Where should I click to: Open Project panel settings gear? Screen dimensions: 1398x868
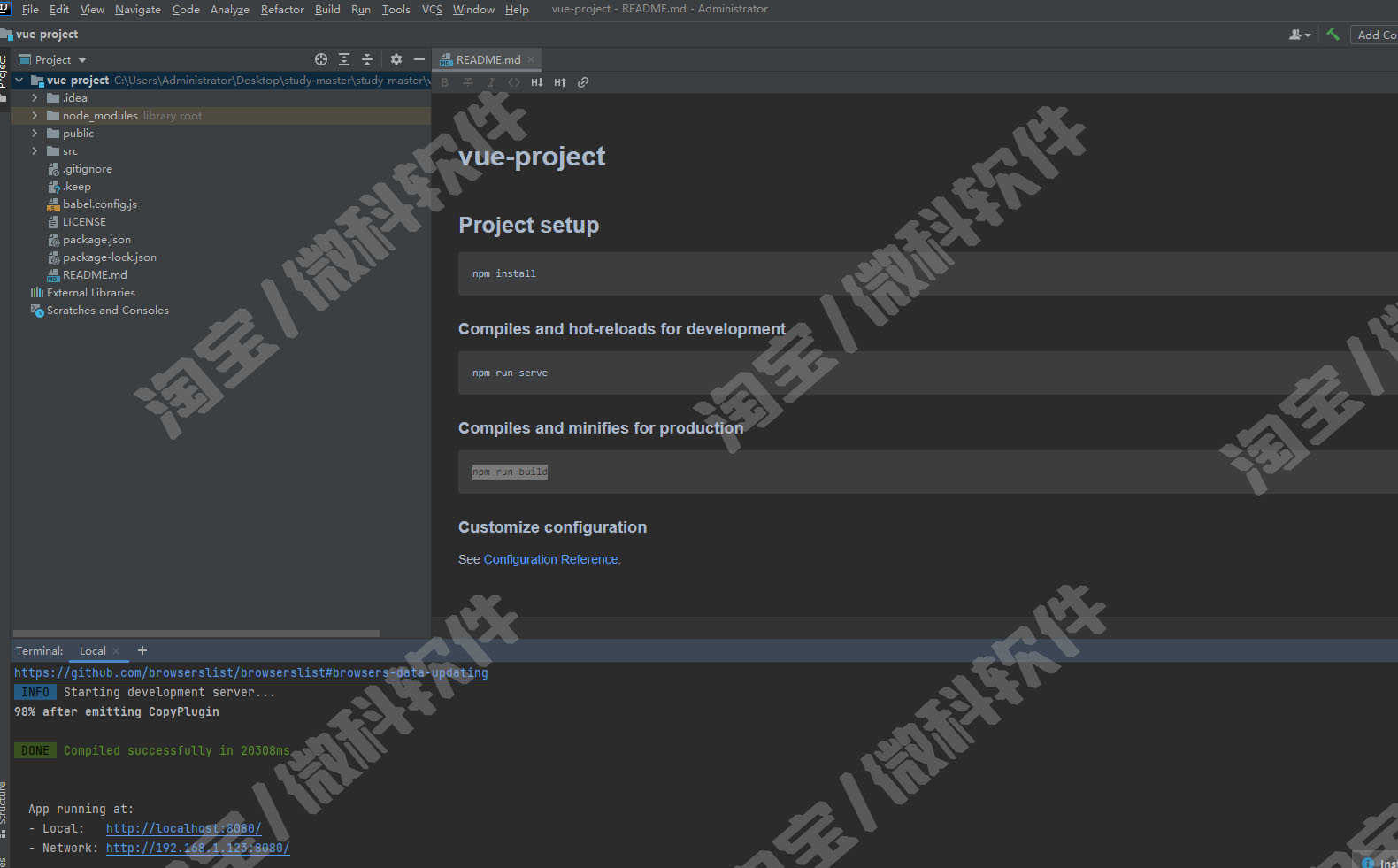396,59
